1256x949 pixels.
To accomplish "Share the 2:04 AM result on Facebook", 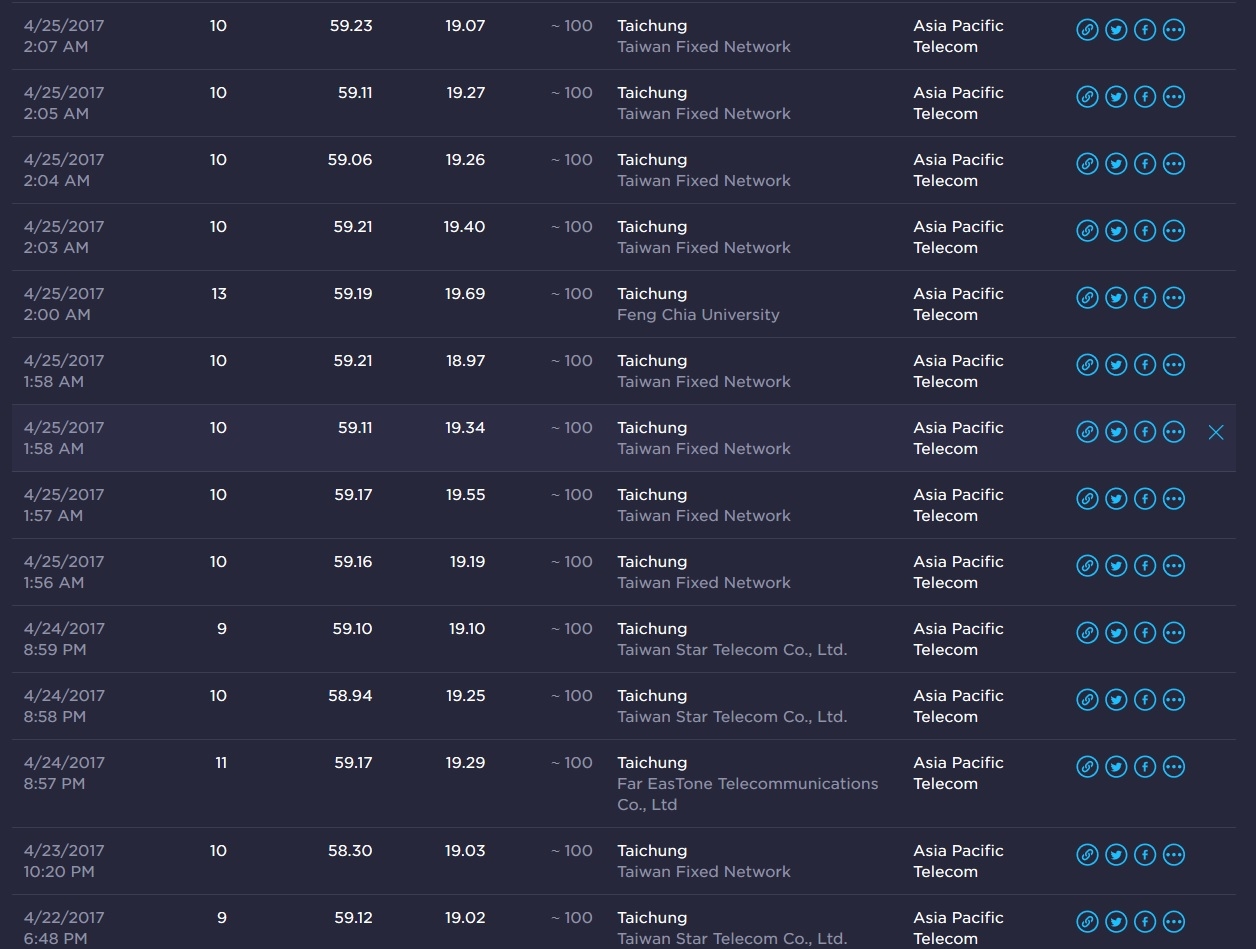I will tap(1145, 164).
